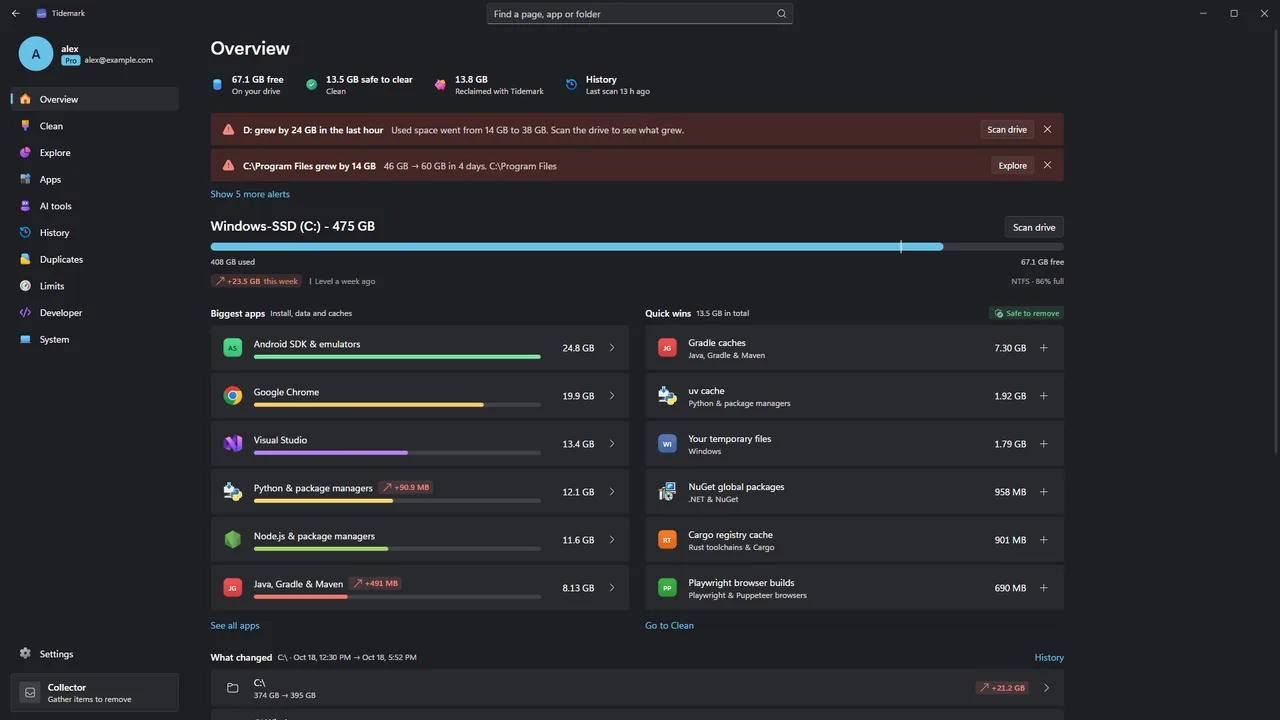Screen dimensions: 1280x720
Task: Add Cargo registry cache to collector
Action: click(1044, 540)
